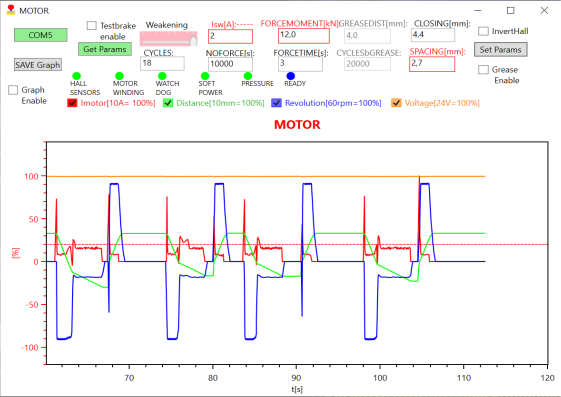Maximize the MOTOR window
The height and width of the screenshot is (397, 561).
click(x=511, y=10)
